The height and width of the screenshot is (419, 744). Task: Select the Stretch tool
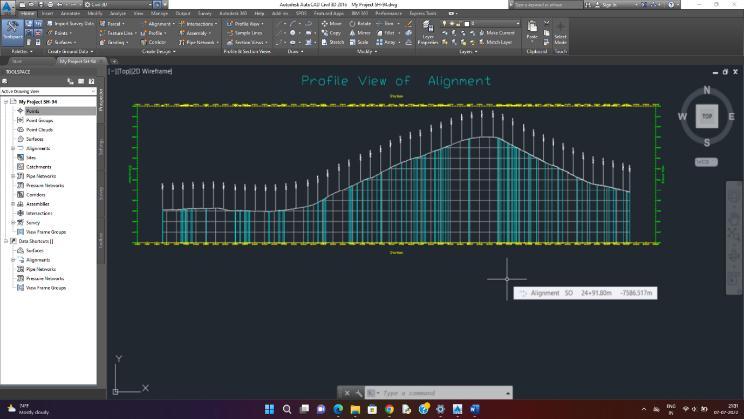[333, 42]
